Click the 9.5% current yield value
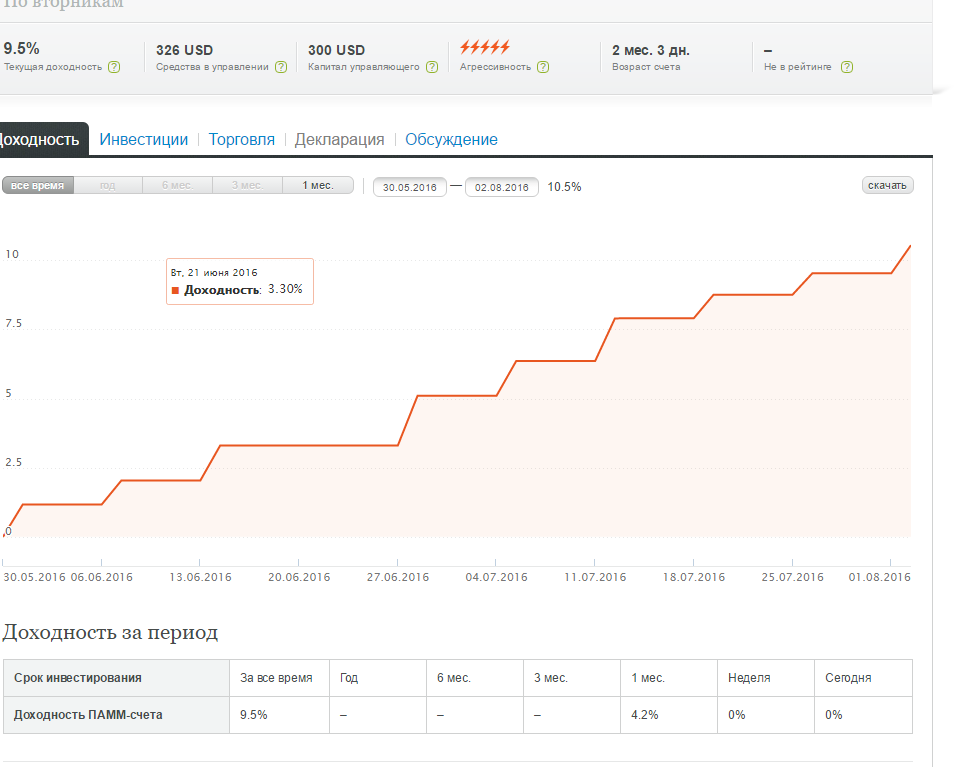This screenshot has width=955, height=767. tap(21, 49)
